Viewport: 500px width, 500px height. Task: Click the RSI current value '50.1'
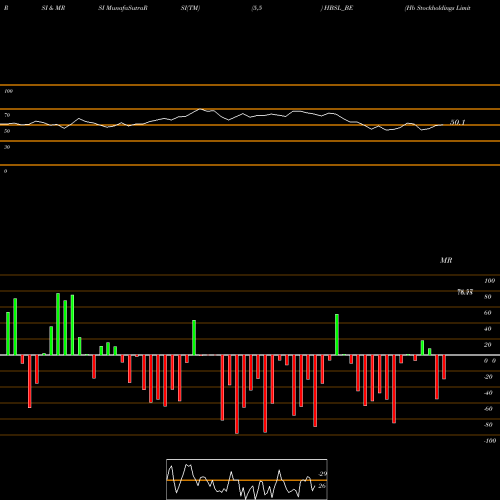(457, 122)
